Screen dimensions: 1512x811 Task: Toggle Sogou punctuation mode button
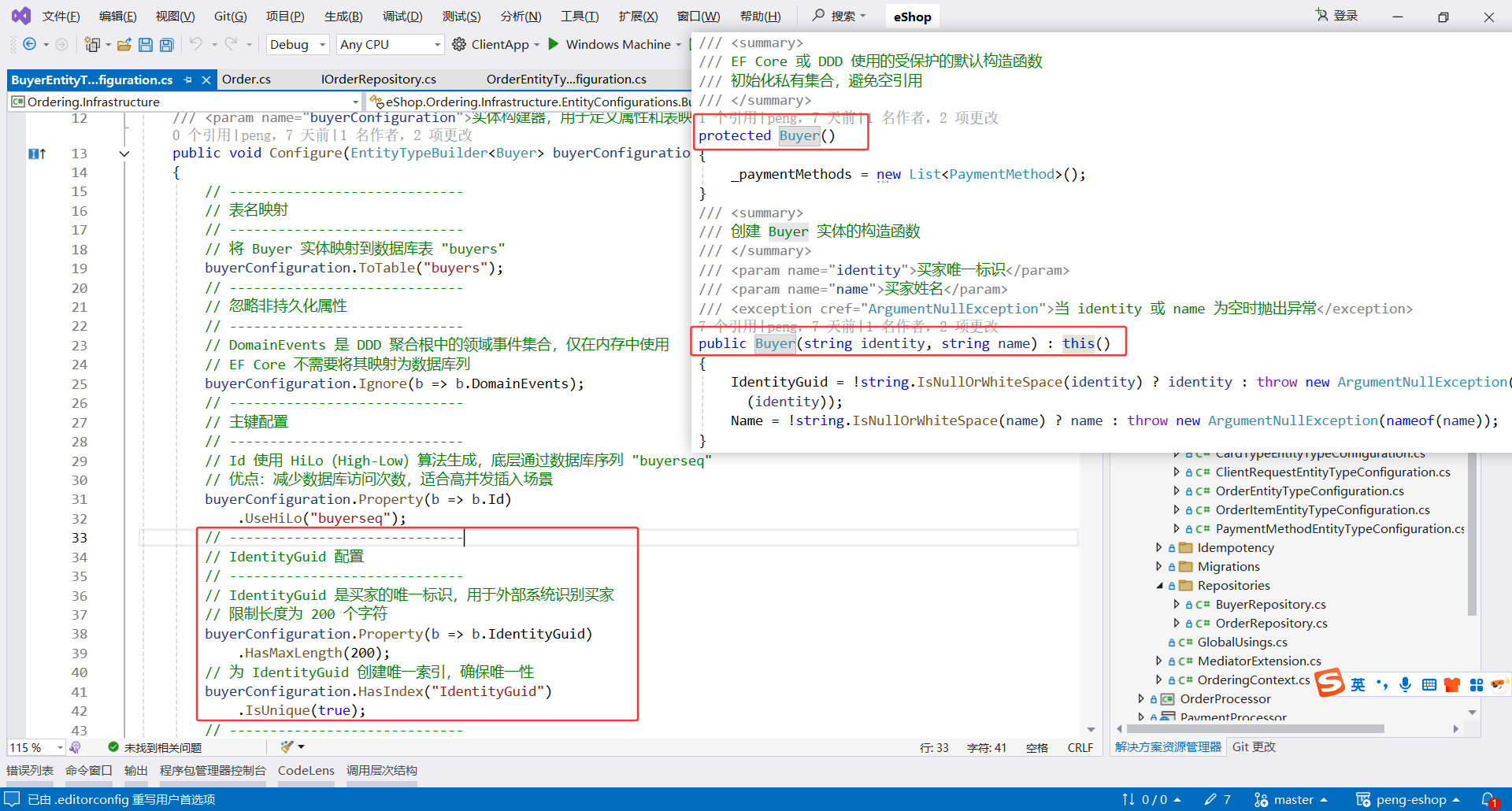(x=1382, y=684)
